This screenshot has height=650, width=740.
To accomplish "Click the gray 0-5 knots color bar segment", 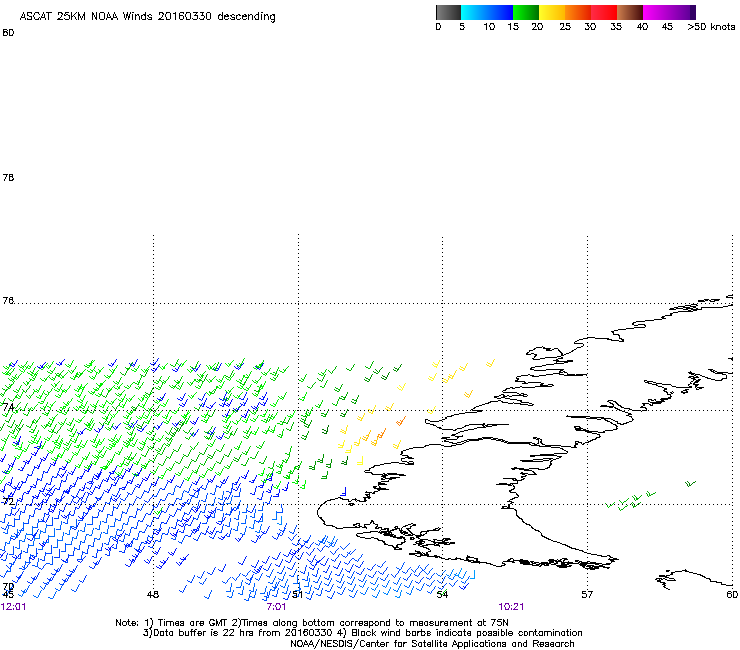I will point(448,12).
